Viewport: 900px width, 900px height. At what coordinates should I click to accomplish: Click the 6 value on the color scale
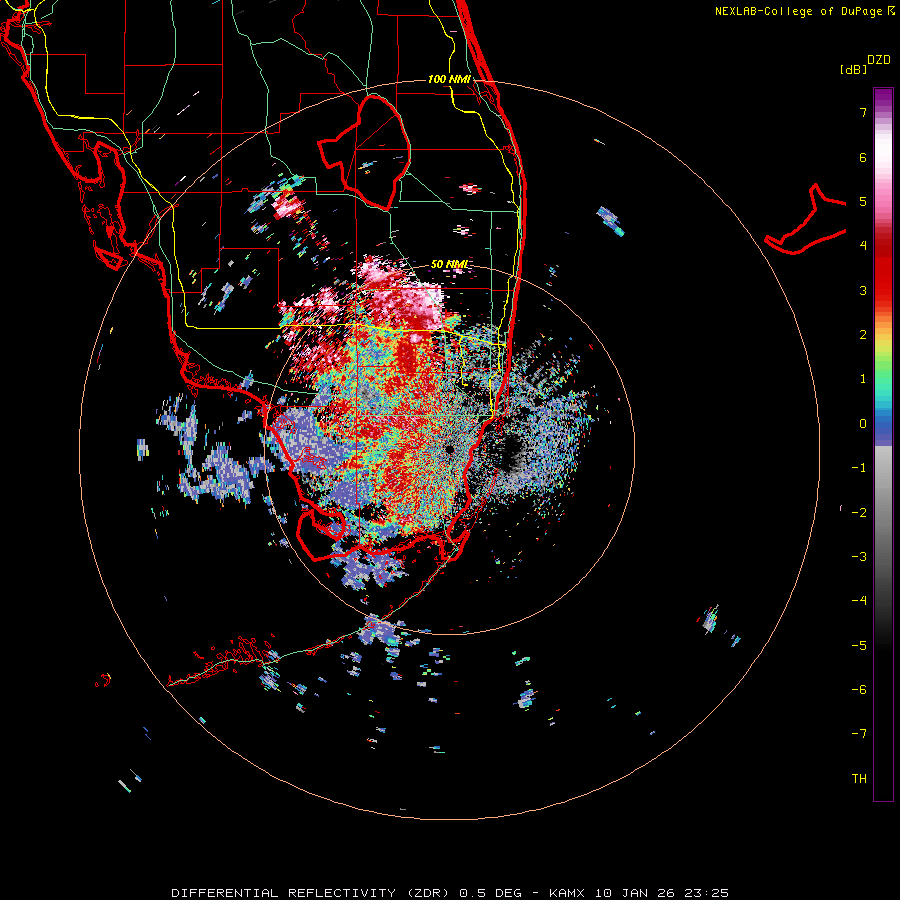(863, 157)
